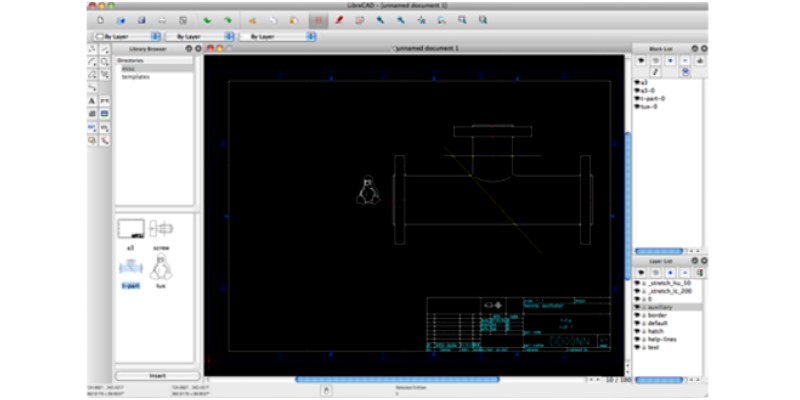The height and width of the screenshot is (400, 800).
Task: Click the green Undo arrow
Action: pyautogui.click(x=207, y=20)
